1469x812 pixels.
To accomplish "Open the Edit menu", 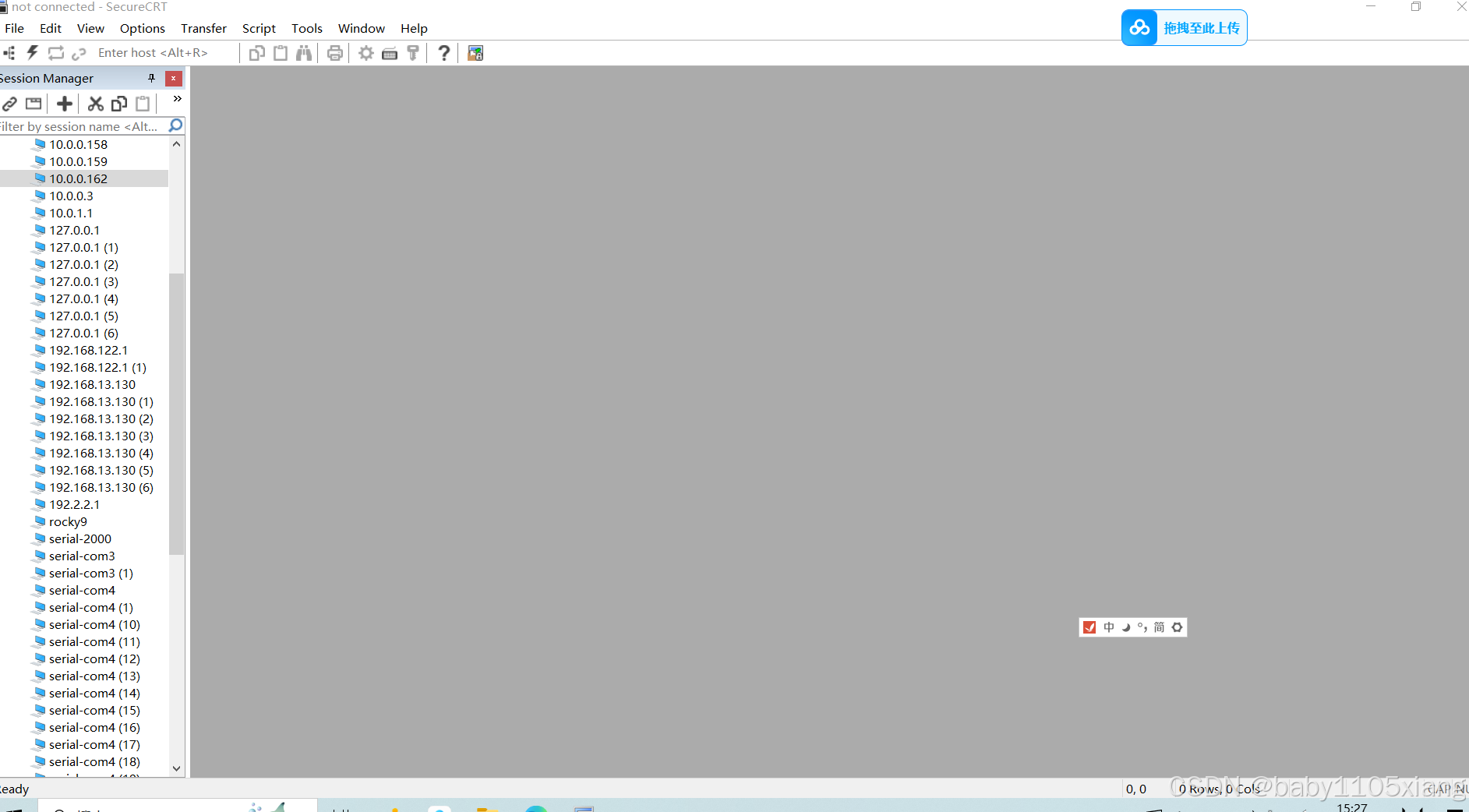I will (x=51, y=28).
